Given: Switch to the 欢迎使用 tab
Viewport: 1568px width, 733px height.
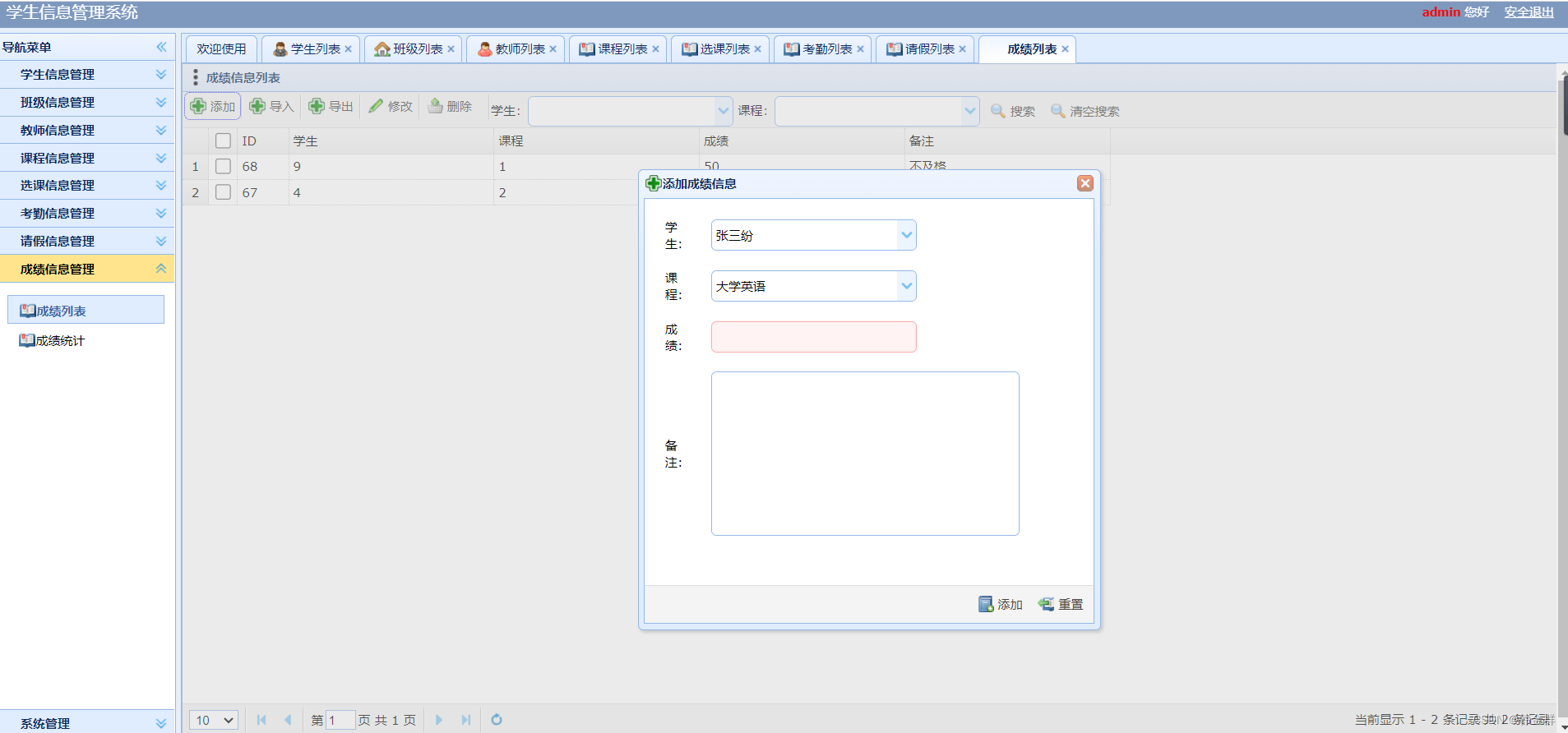Looking at the screenshot, I should coord(221,49).
